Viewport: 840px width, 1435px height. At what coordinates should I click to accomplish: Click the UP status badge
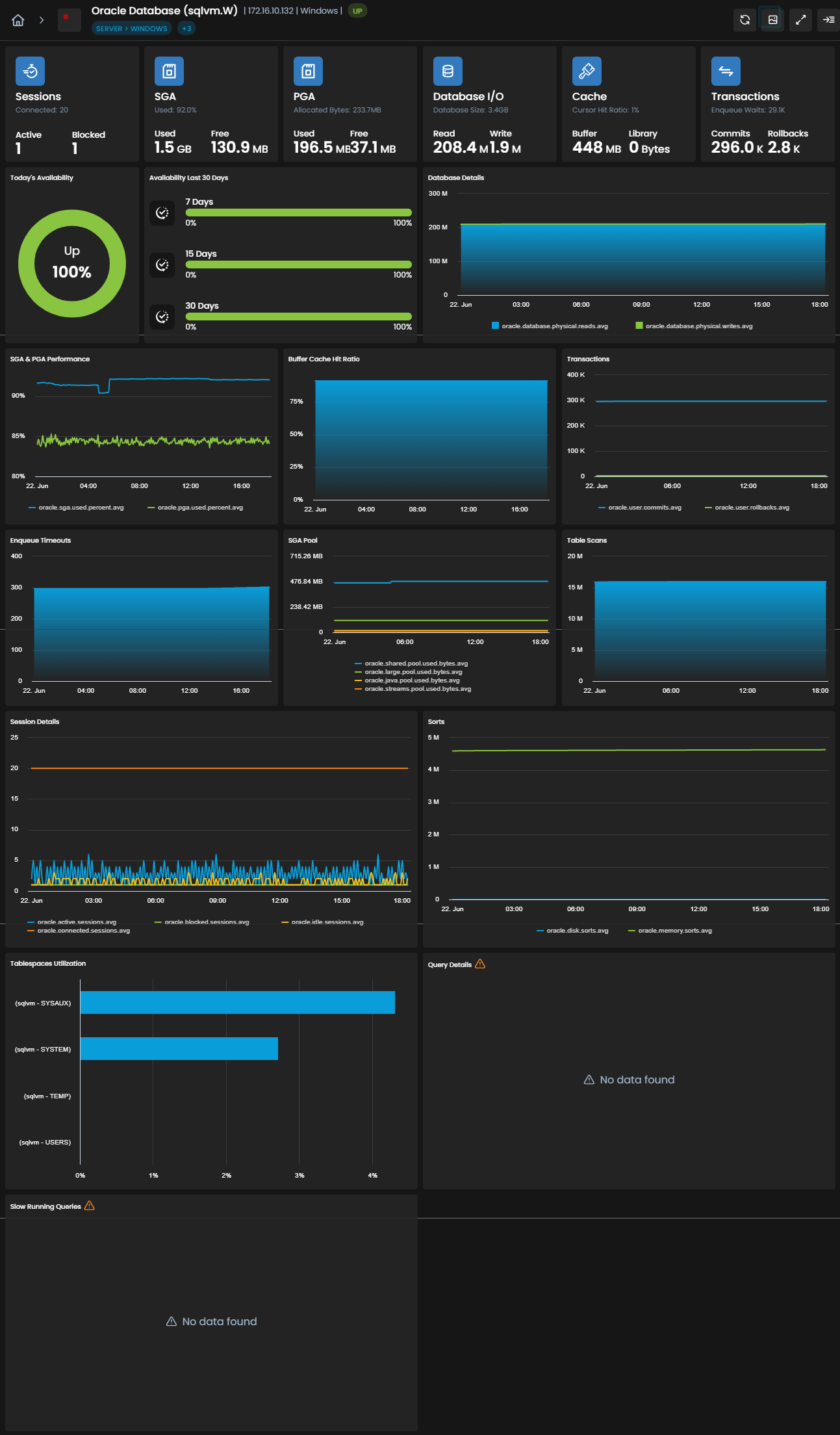click(357, 11)
